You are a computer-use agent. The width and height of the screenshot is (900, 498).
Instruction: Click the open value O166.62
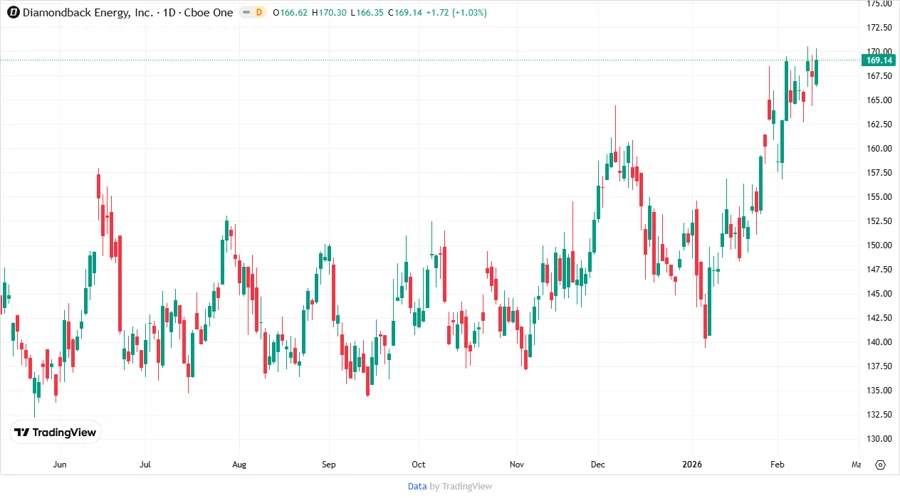(x=290, y=12)
